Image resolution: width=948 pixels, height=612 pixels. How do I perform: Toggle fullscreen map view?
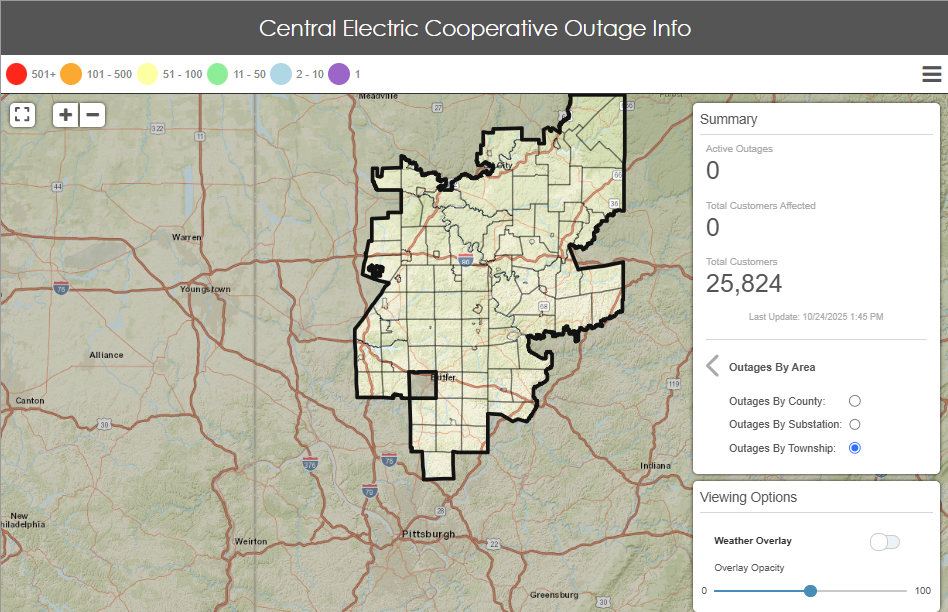(x=23, y=114)
